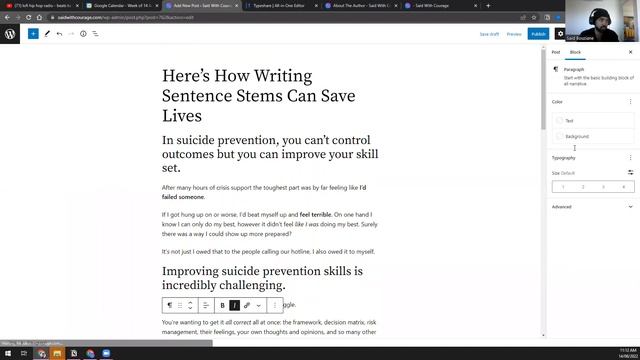The height and width of the screenshot is (360, 640).
Task: Click the editor vertical scrollbar
Action: point(543,89)
